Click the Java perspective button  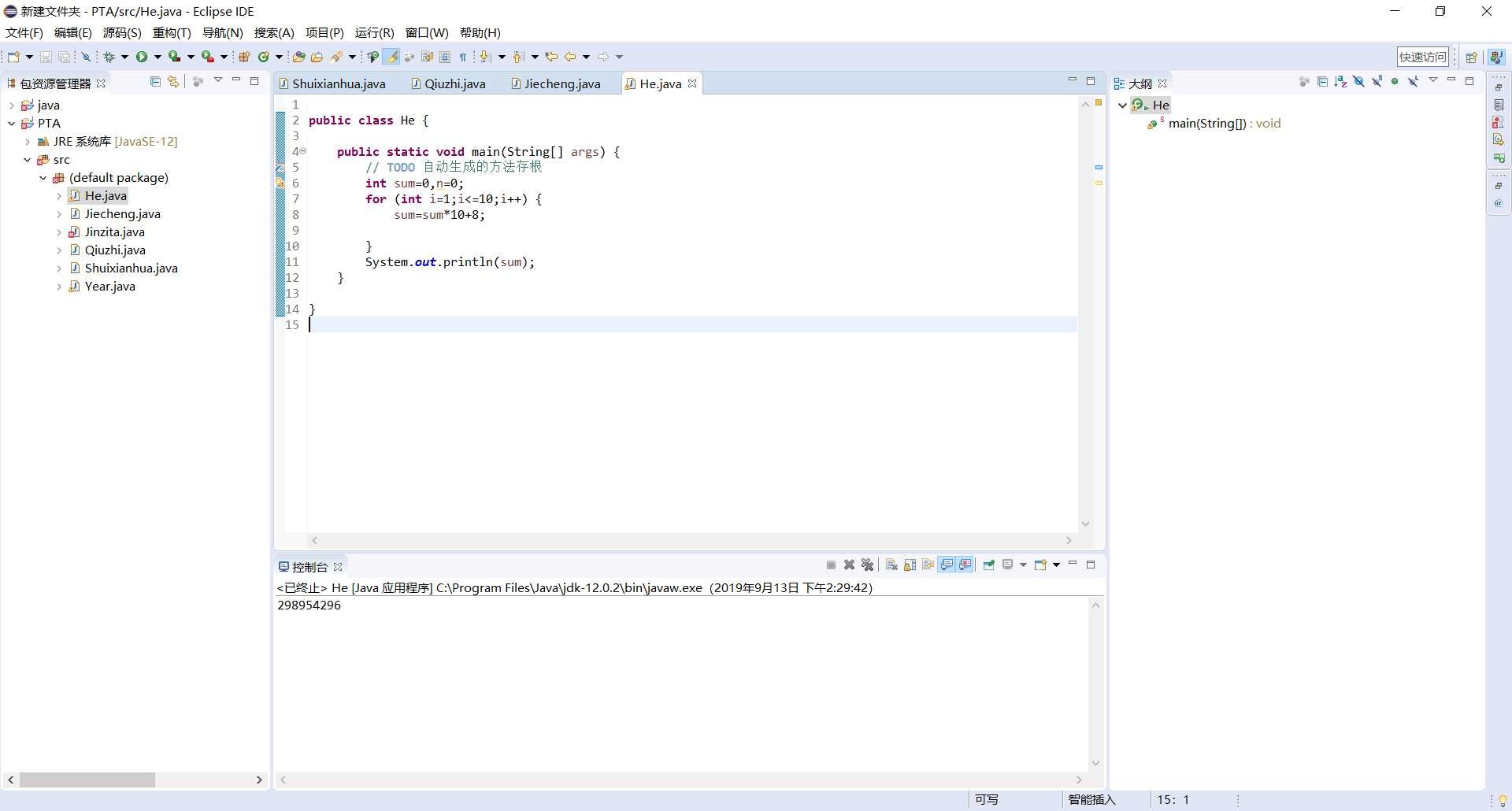coord(1496,57)
